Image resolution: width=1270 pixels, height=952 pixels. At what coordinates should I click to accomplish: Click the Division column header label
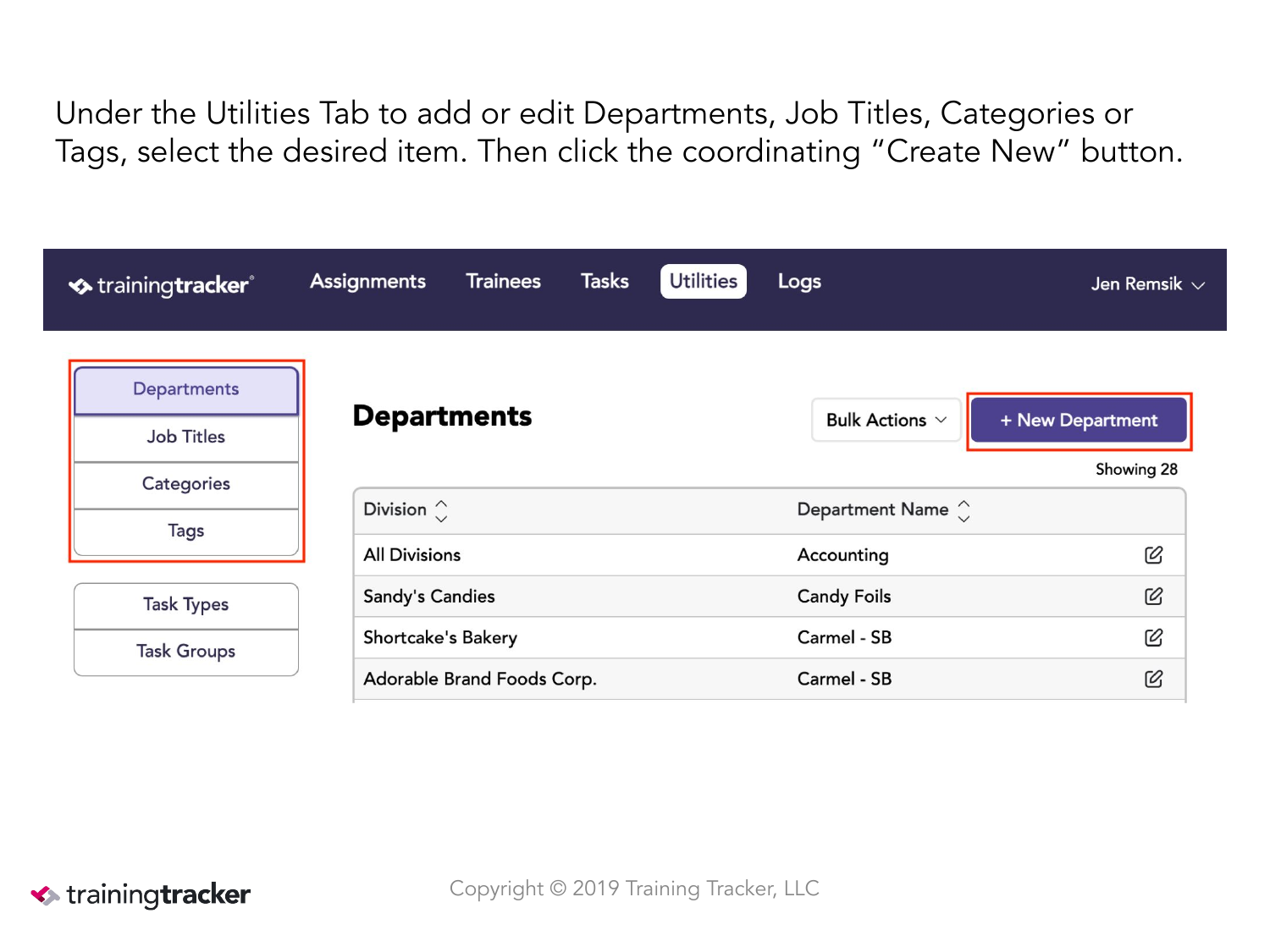point(395,509)
